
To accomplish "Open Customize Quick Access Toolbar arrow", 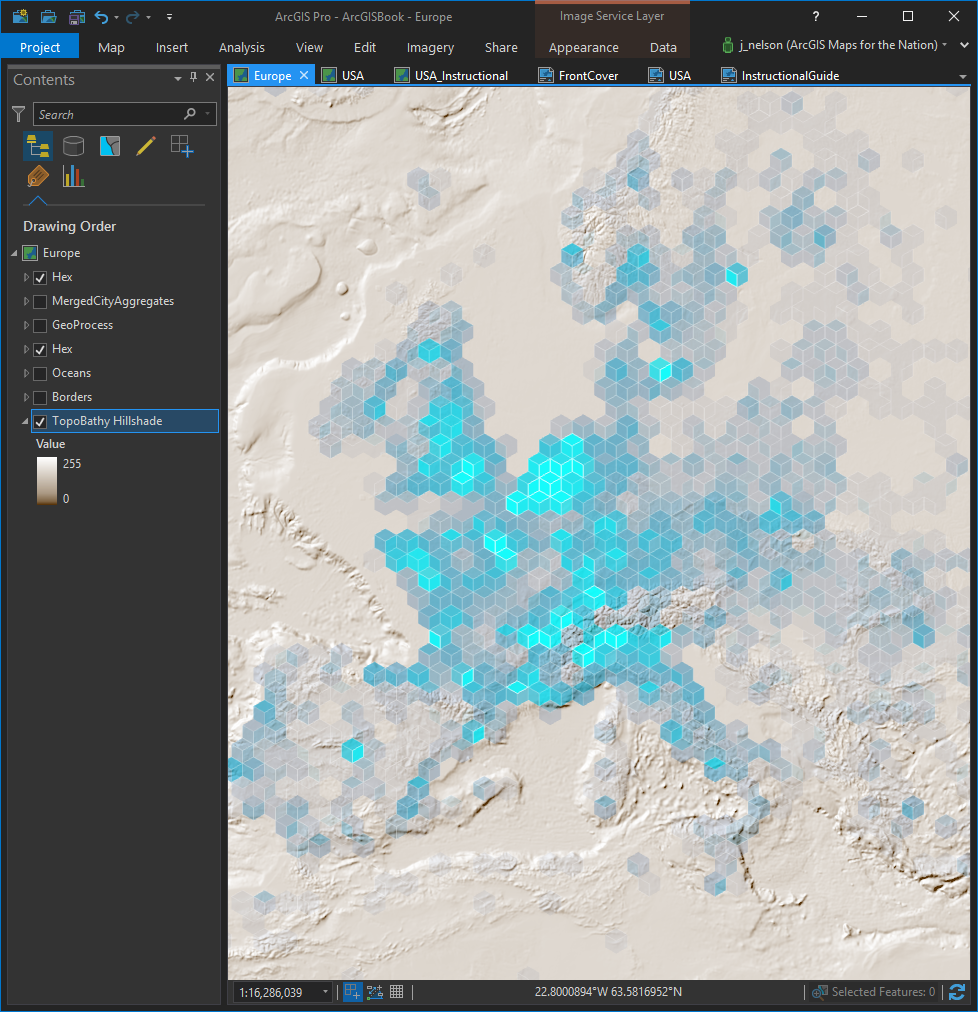I will click(169, 17).
